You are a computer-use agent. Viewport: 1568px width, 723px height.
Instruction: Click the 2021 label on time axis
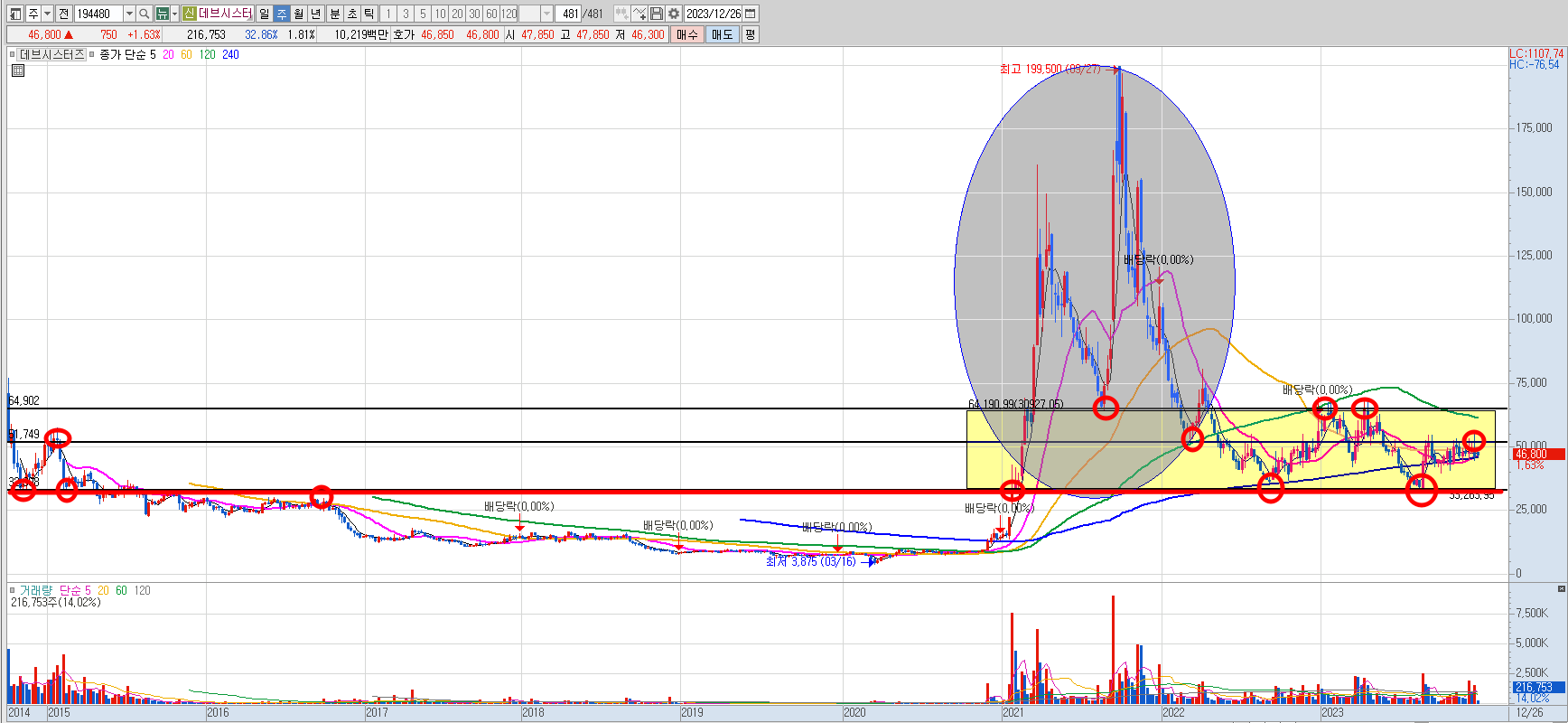point(1013,712)
